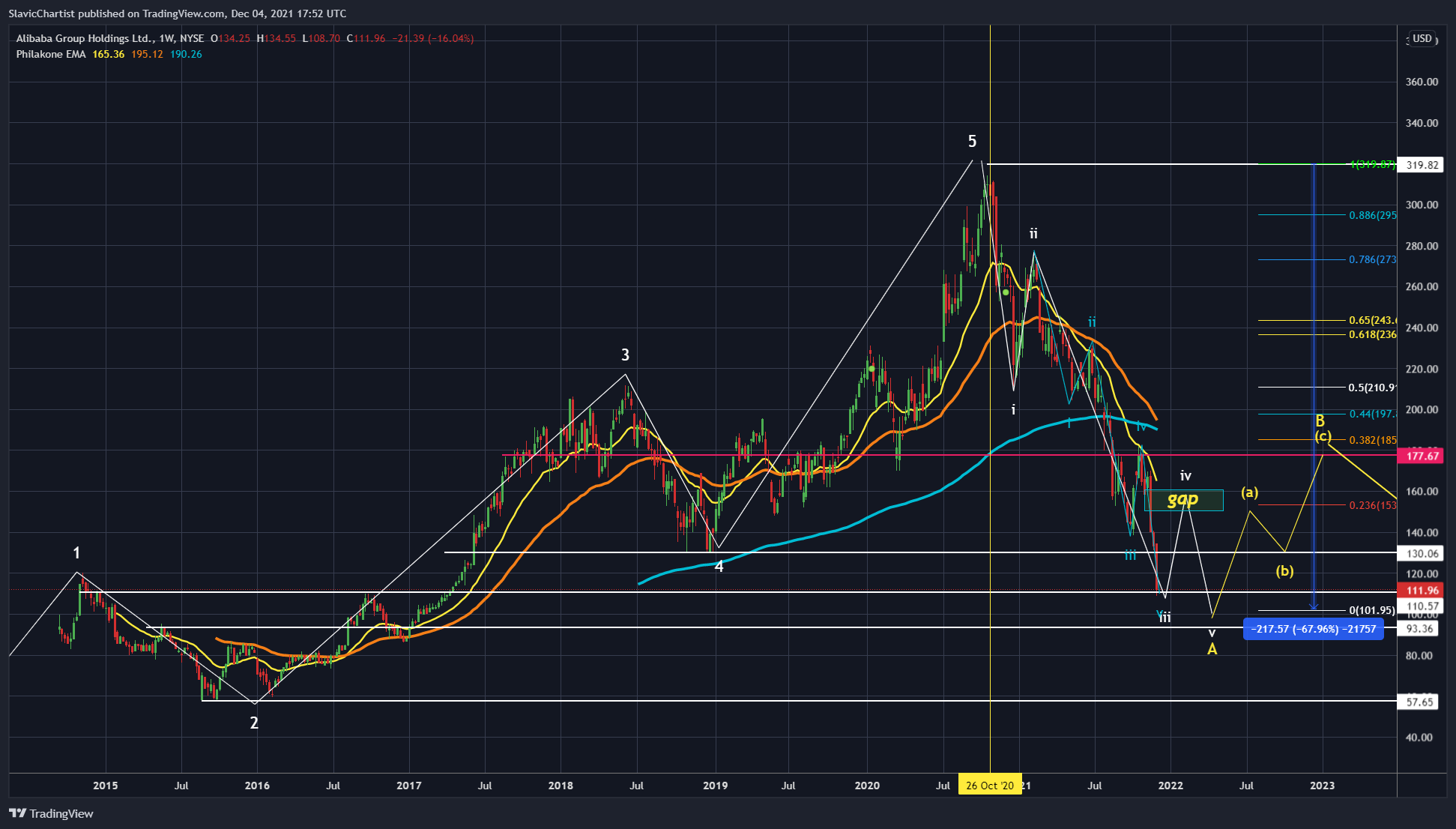Click the 0.786 Fibonacci level label
This screenshot has height=829, width=1456.
pos(1373,259)
